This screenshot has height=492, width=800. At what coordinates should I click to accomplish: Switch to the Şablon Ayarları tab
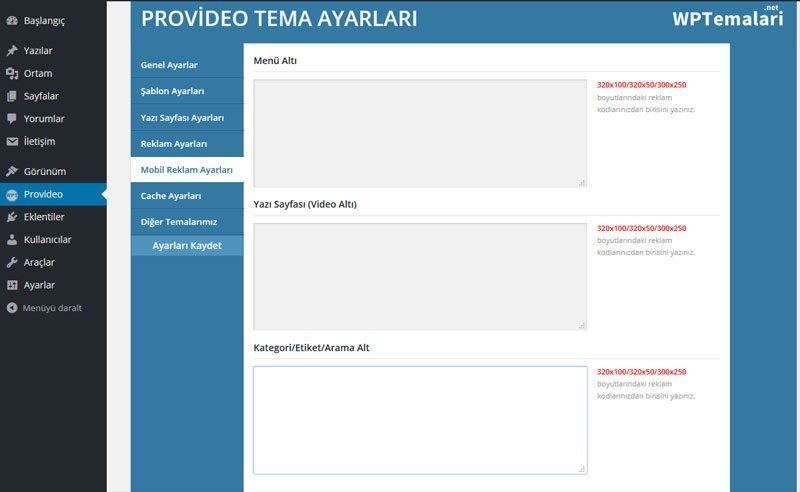pos(187,91)
